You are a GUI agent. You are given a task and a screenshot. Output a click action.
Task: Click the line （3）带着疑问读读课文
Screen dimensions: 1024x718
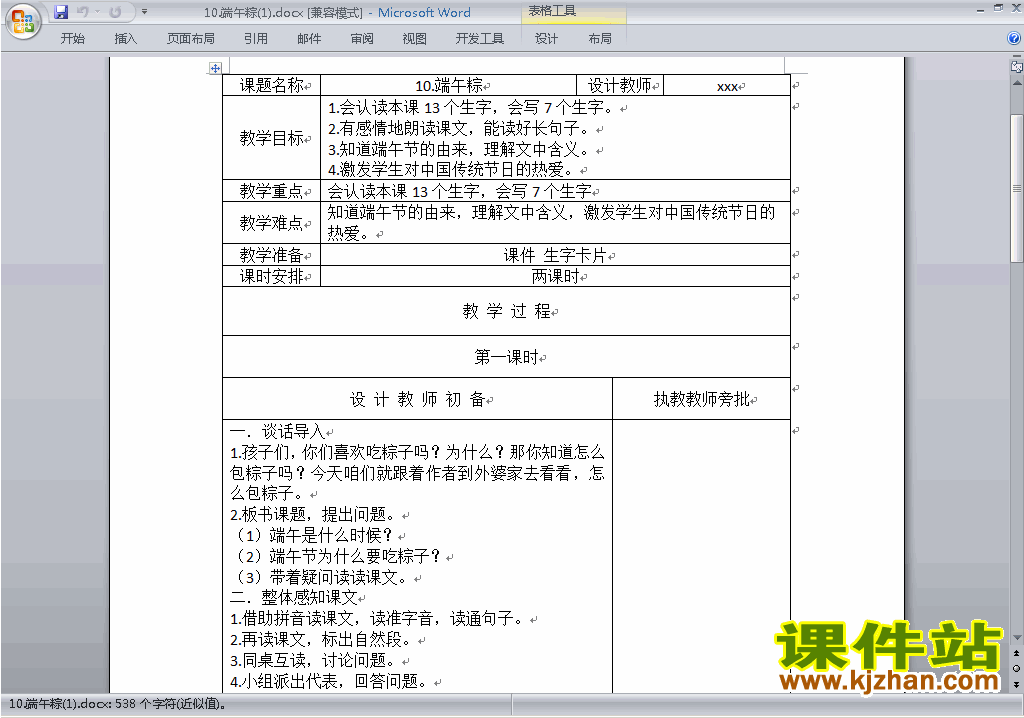click(321, 577)
